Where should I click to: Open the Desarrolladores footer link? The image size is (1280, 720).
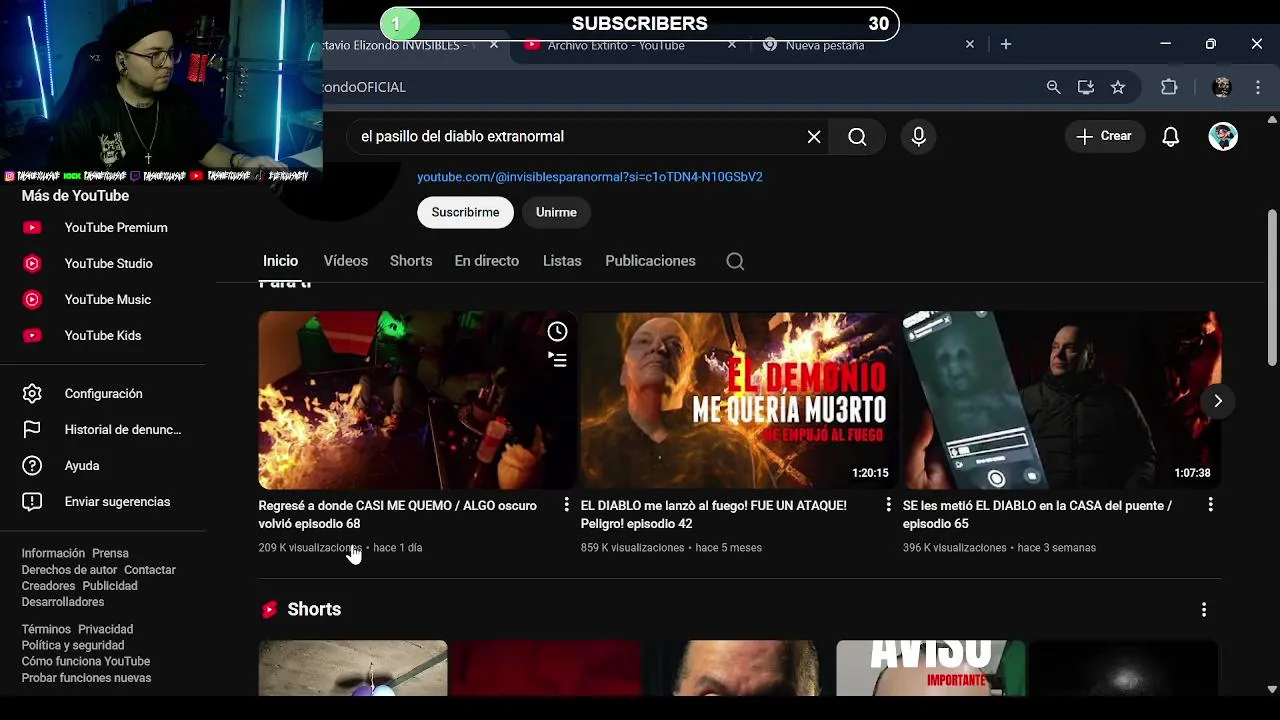point(63,602)
